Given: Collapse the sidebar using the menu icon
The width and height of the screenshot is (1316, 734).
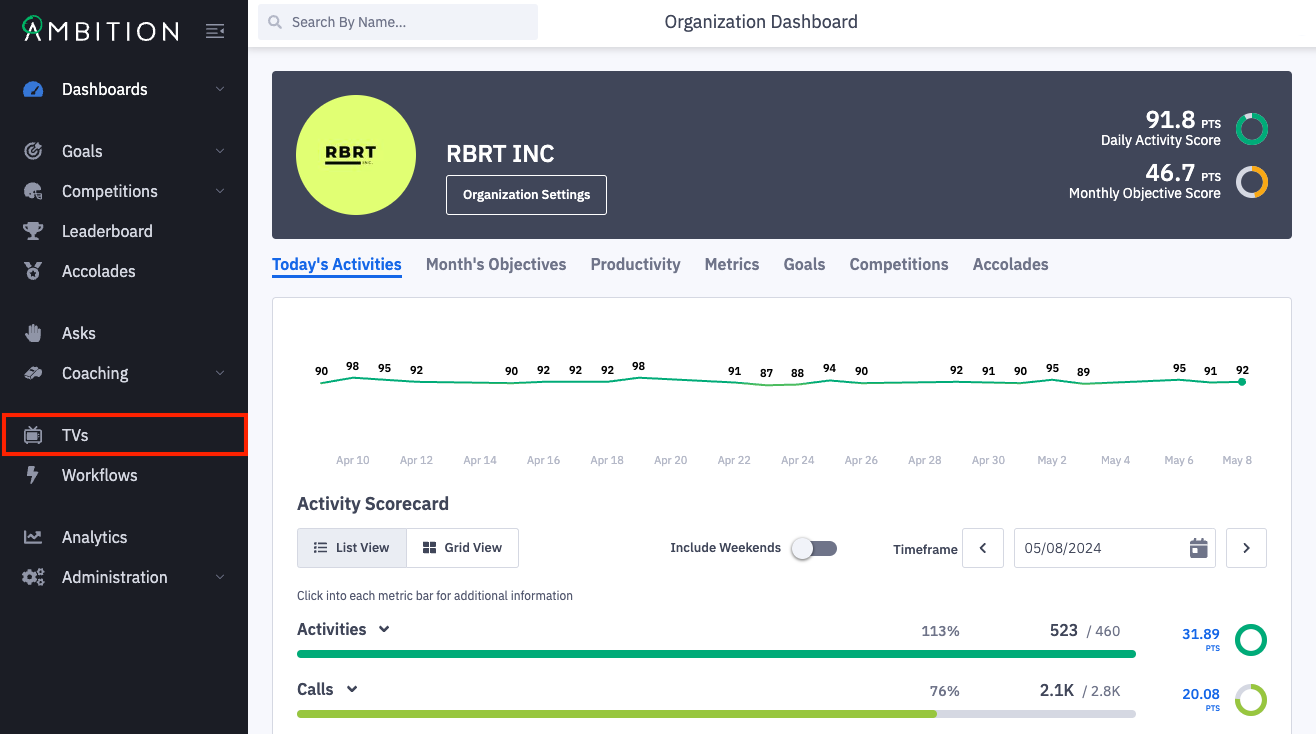Looking at the screenshot, I should [x=215, y=31].
